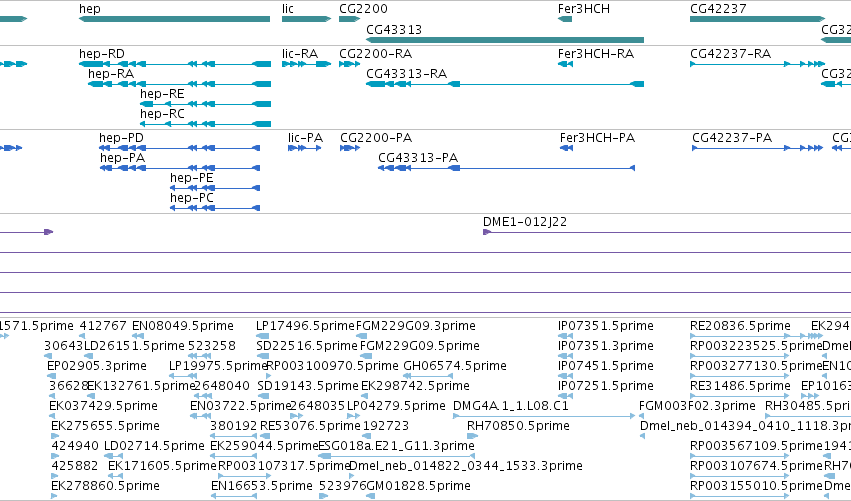Select the 192723 feature label
The height and width of the screenshot is (501, 851).
click(x=386, y=427)
